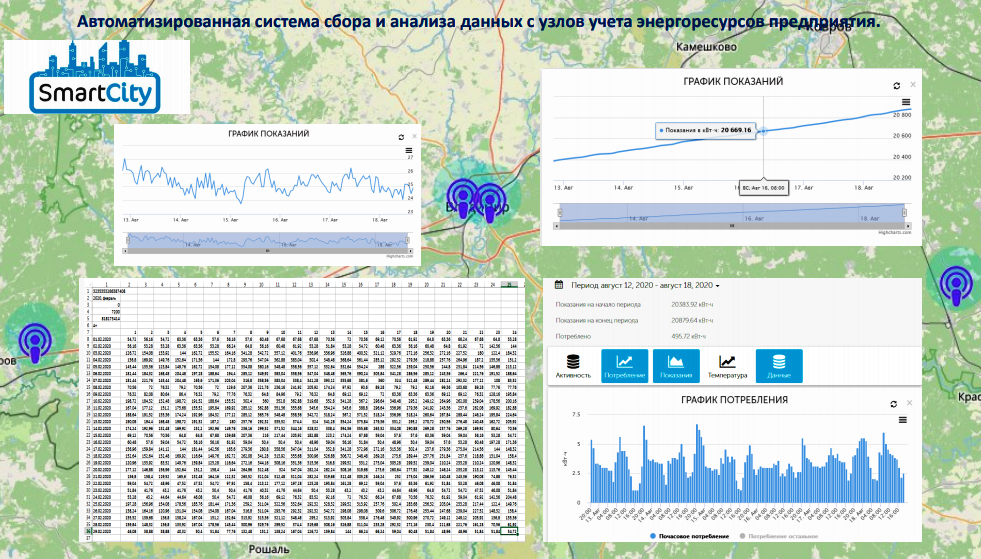The image size is (981, 559).
Task: Select the Показания area-chart tab
Action: [x=676, y=366]
